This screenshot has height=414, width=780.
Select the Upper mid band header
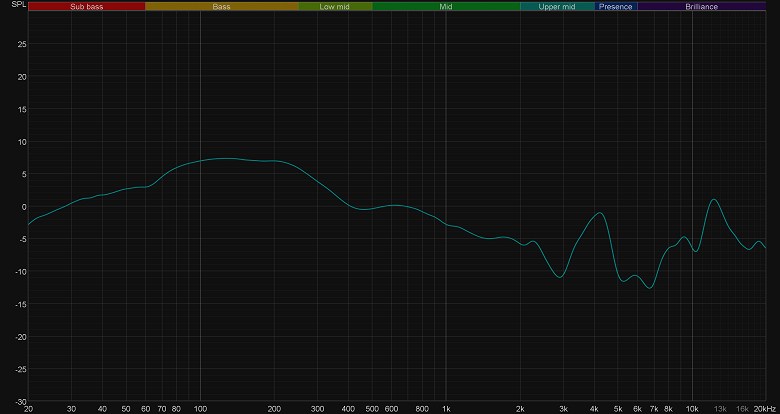557,6
